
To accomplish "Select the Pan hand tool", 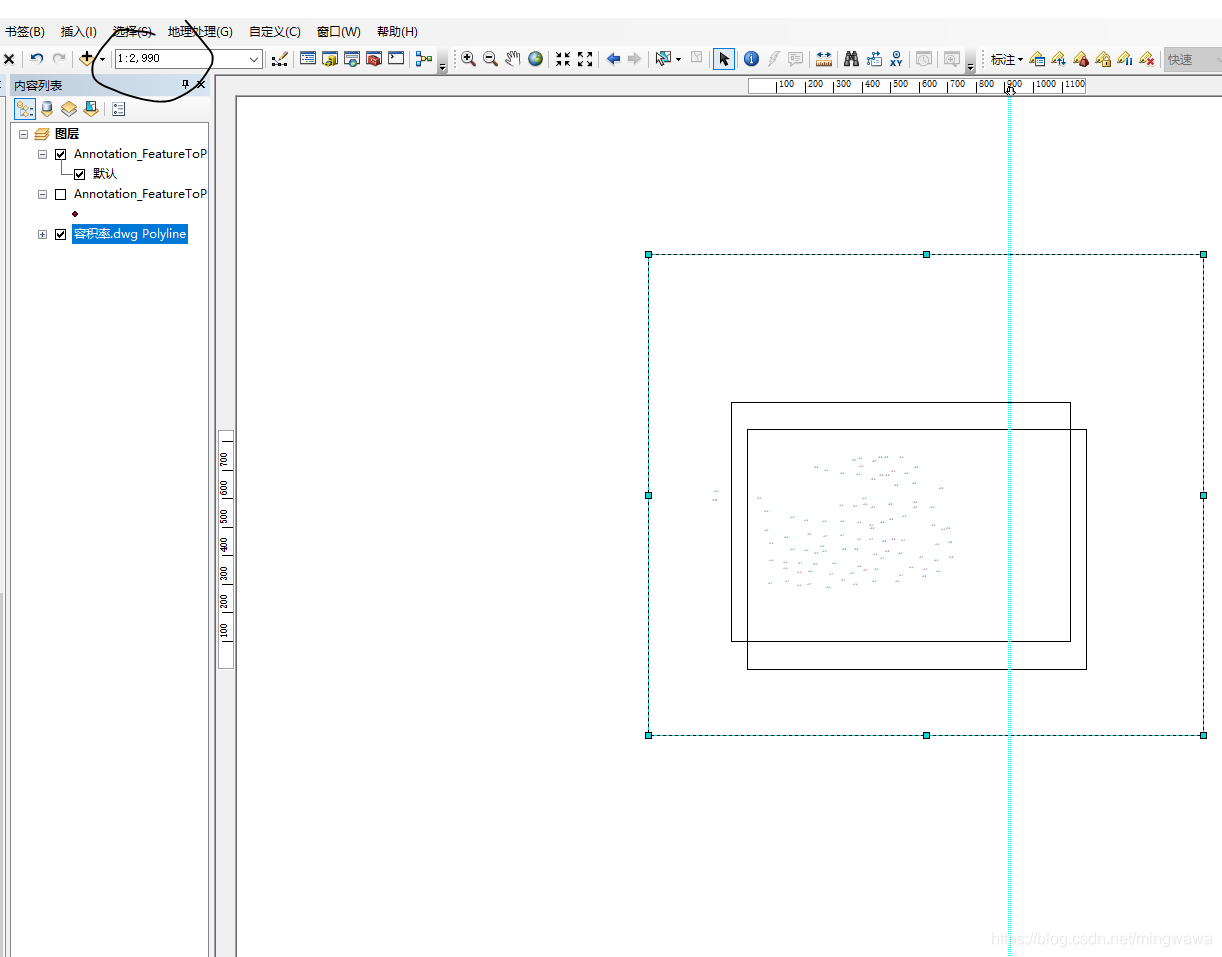I will [513, 59].
